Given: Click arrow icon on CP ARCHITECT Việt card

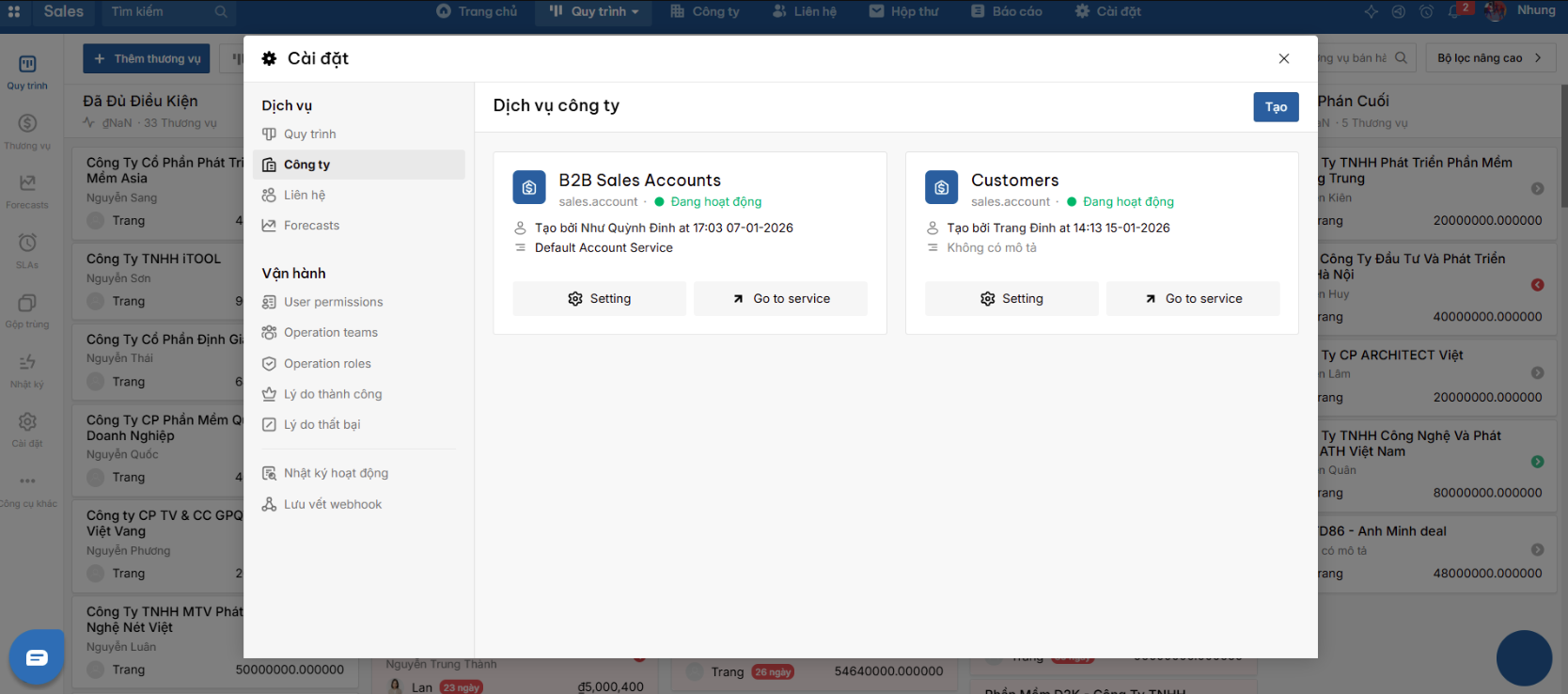Looking at the screenshot, I should 1537,373.
